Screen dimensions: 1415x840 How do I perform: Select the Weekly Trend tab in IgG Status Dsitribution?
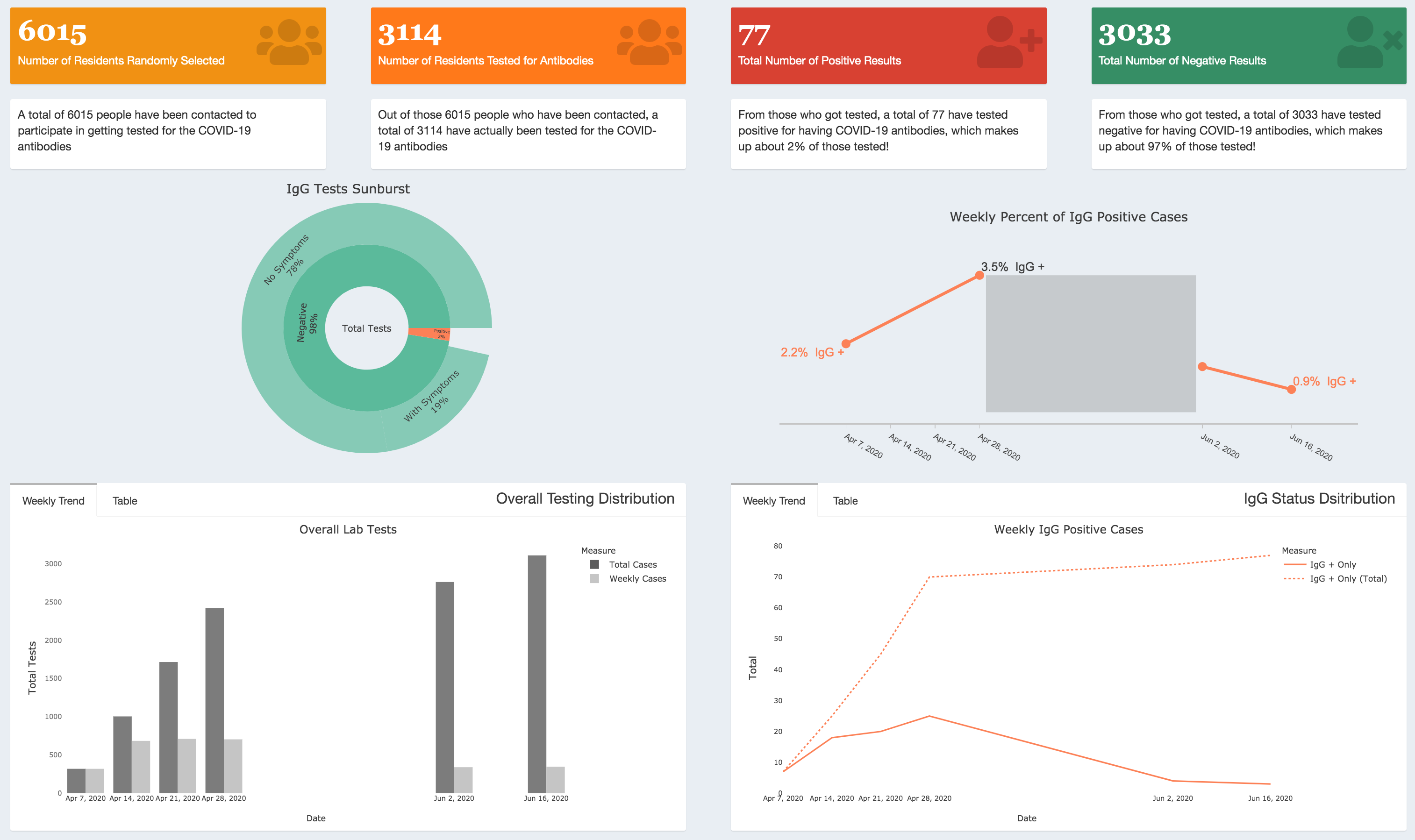point(774,500)
